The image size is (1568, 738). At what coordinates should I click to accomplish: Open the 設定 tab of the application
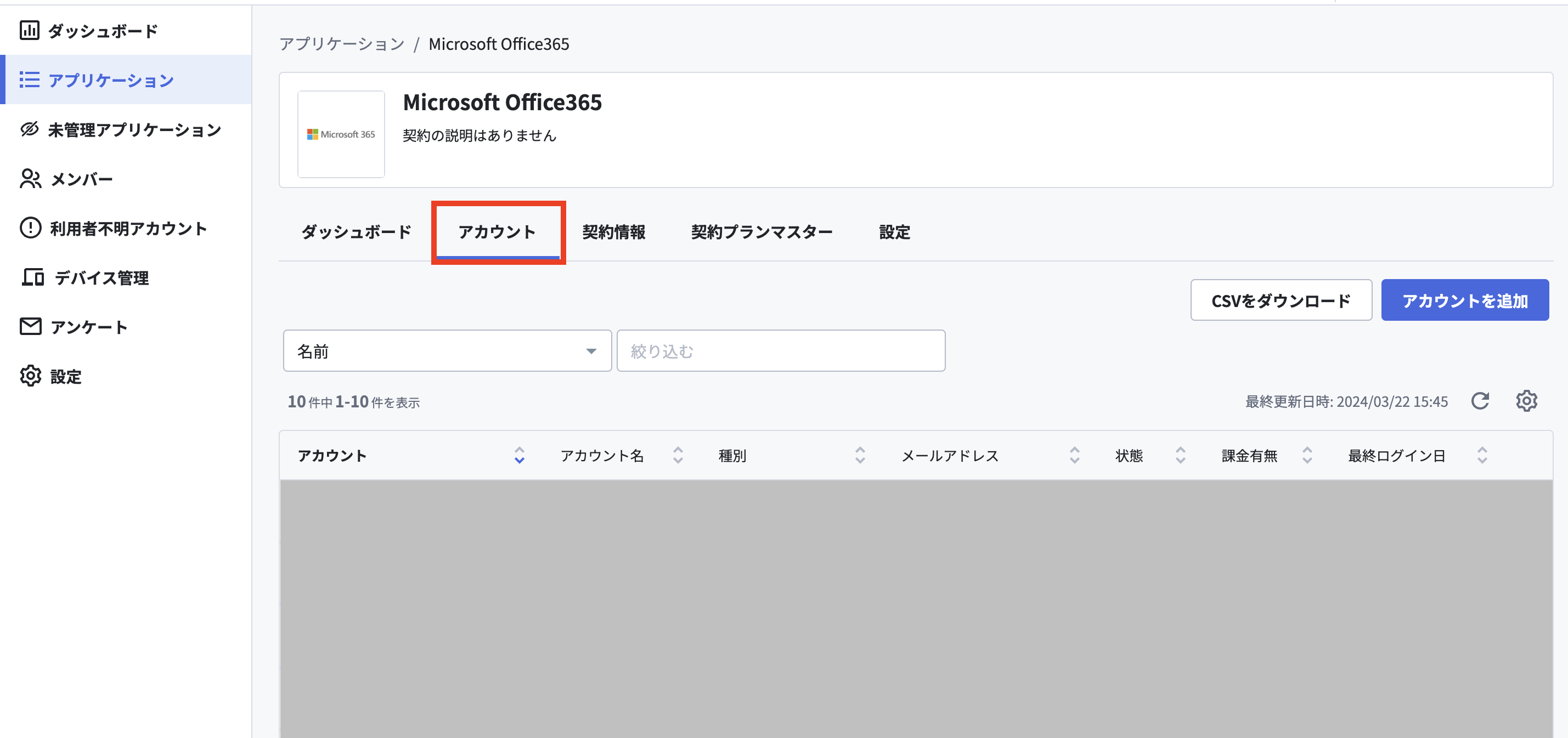pos(895,232)
